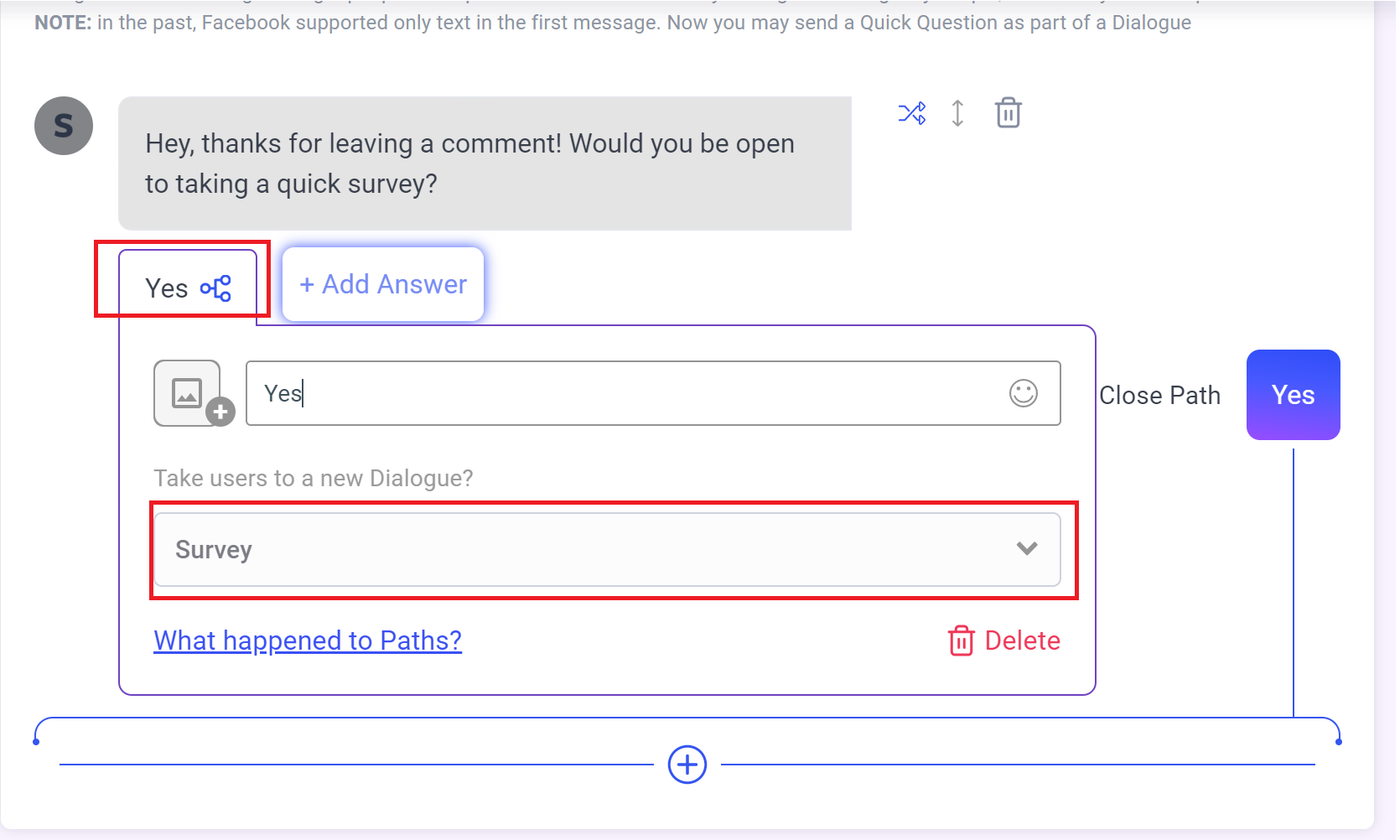1400x840 pixels.
Task: Click the Close Path label
Action: (x=1159, y=395)
